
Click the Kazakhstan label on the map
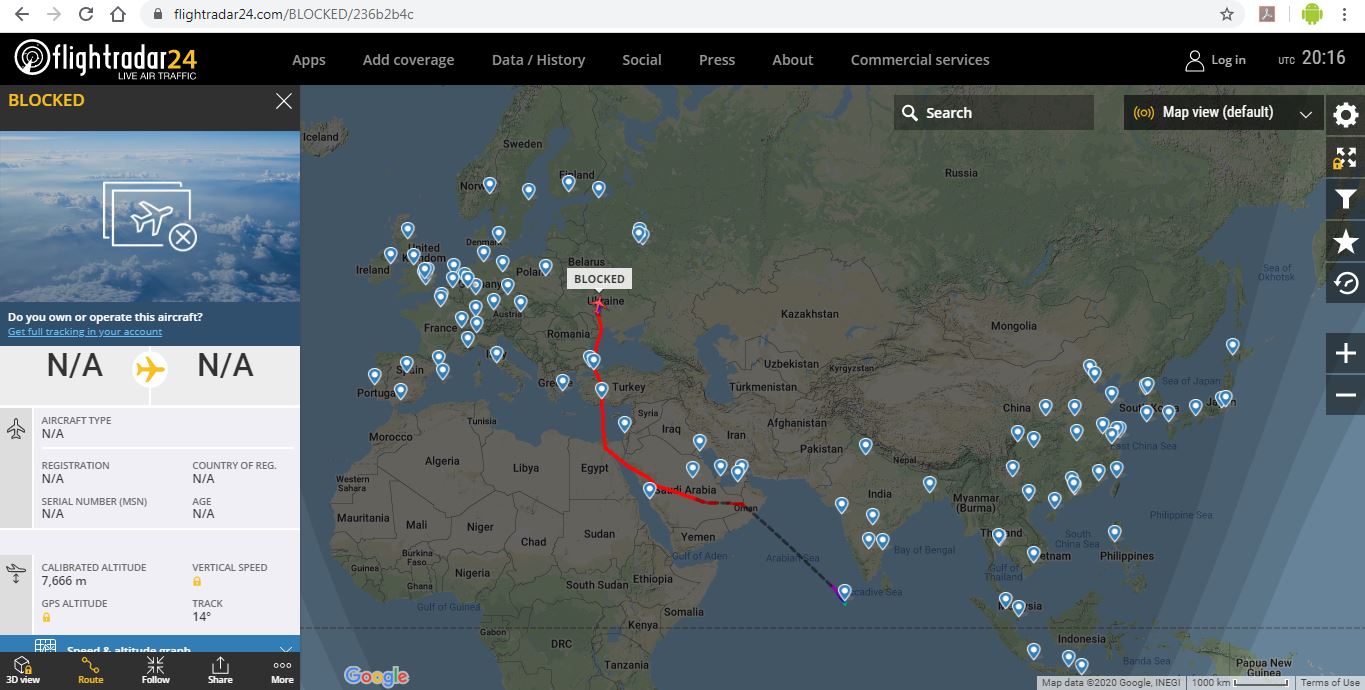pyautogui.click(x=810, y=314)
